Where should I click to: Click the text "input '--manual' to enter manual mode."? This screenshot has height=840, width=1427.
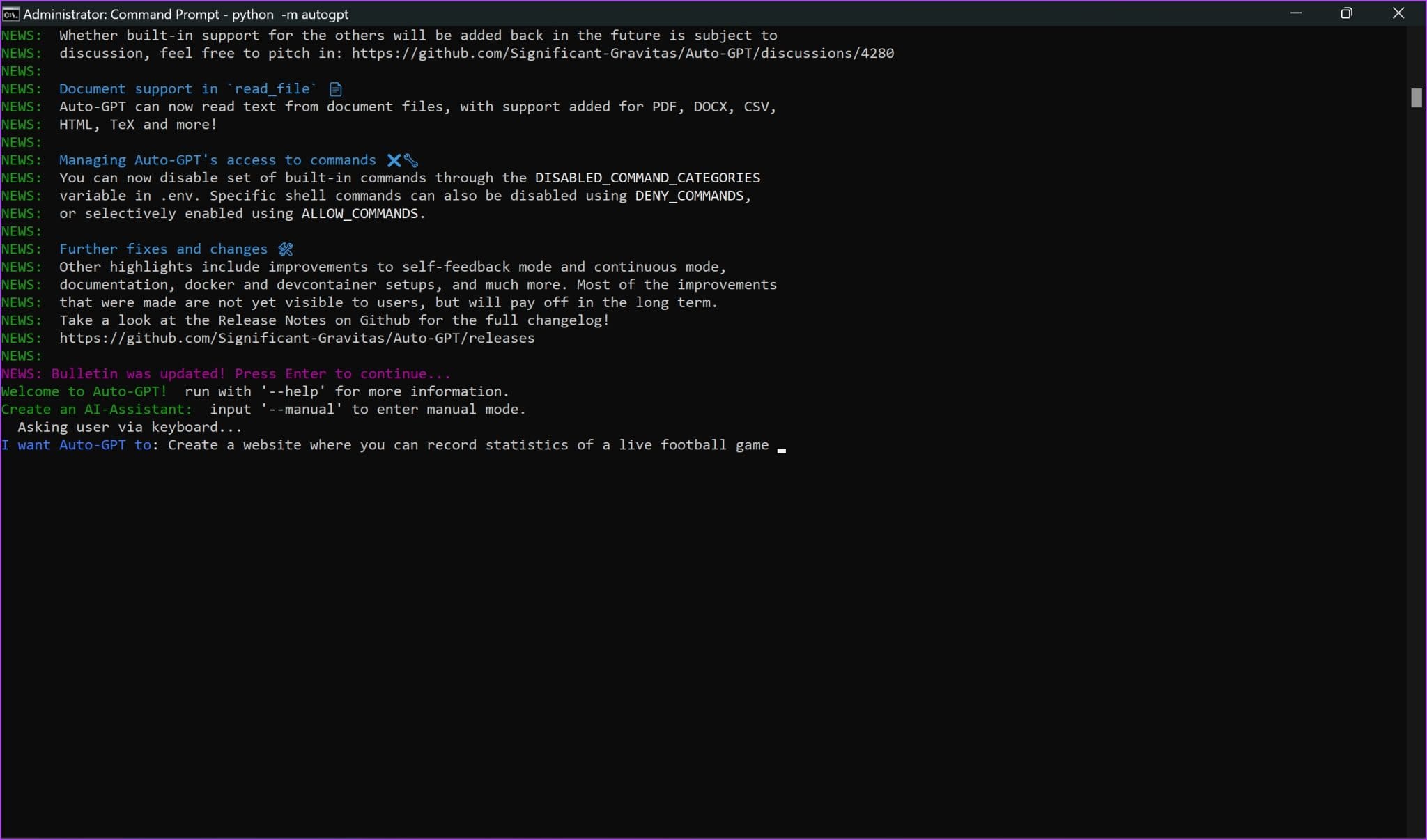tap(368, 410)
